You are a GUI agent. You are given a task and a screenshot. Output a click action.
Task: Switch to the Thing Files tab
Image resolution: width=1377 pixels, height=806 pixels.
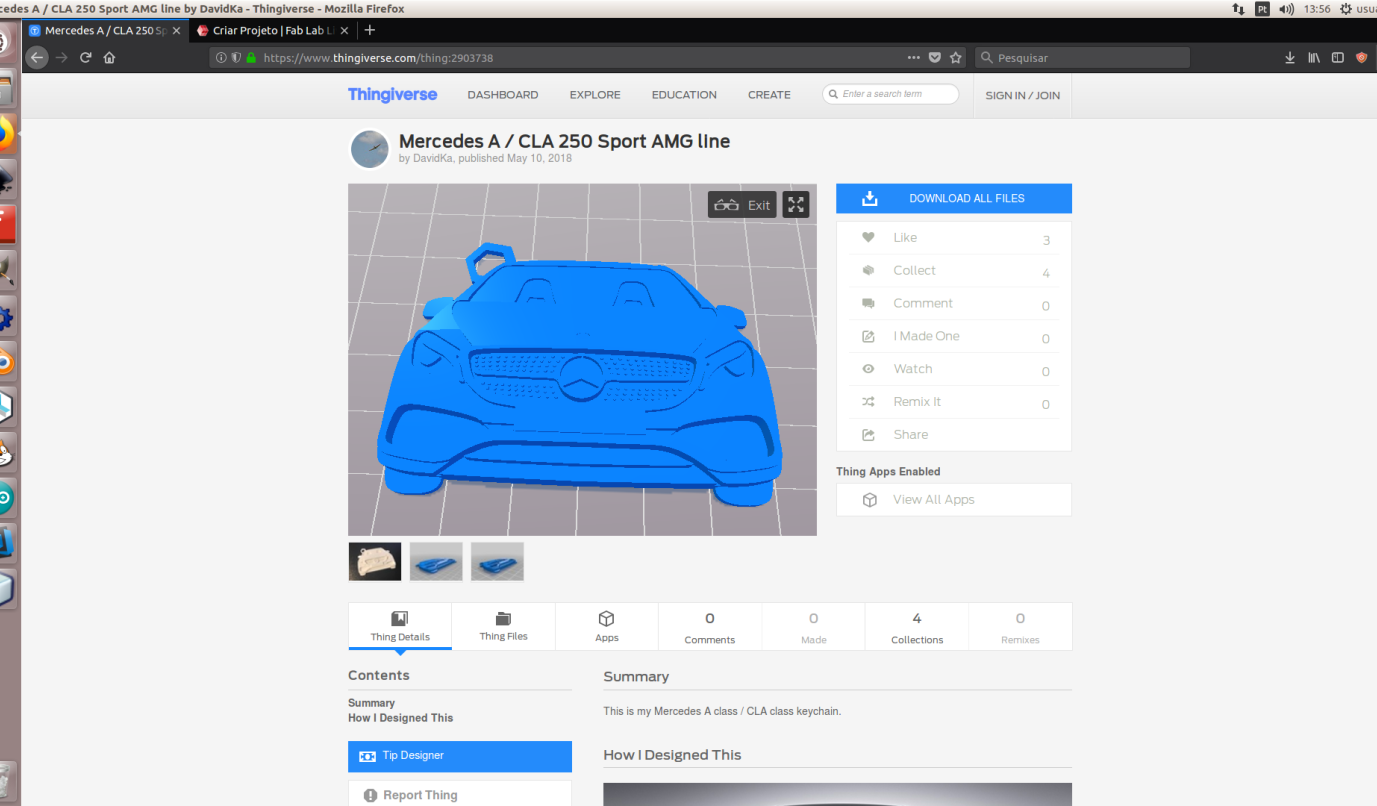(x=503, y=626)
